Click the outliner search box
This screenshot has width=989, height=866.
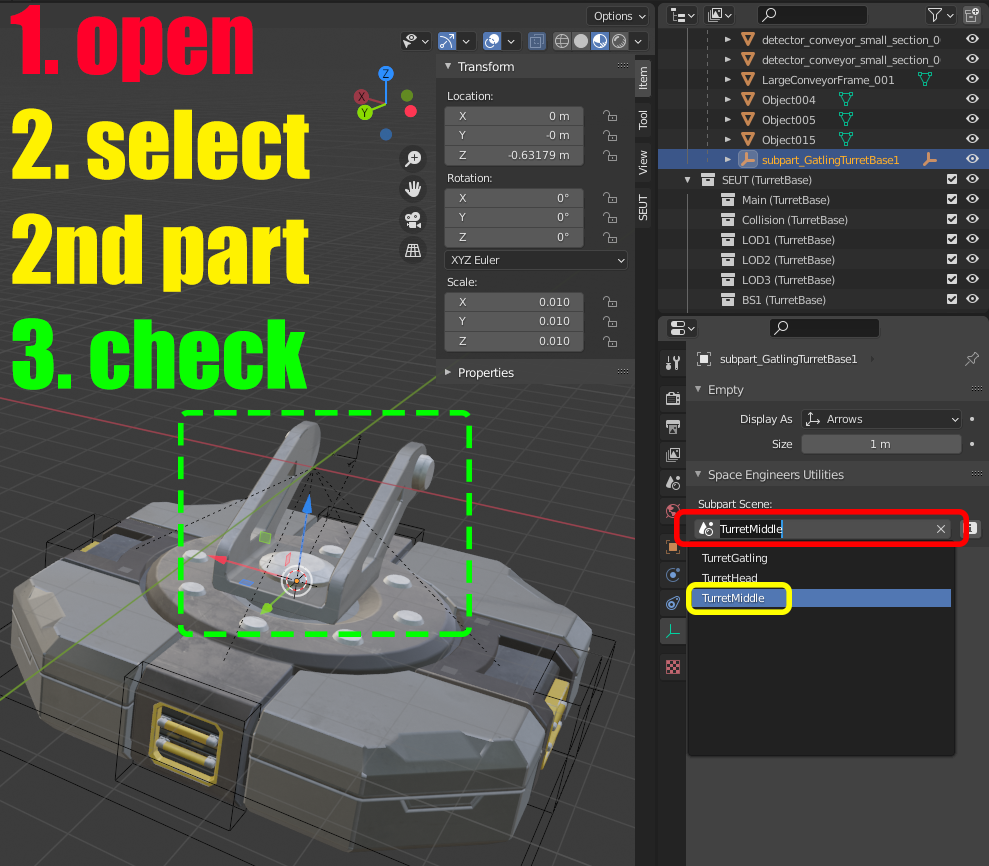pos(813,15)
